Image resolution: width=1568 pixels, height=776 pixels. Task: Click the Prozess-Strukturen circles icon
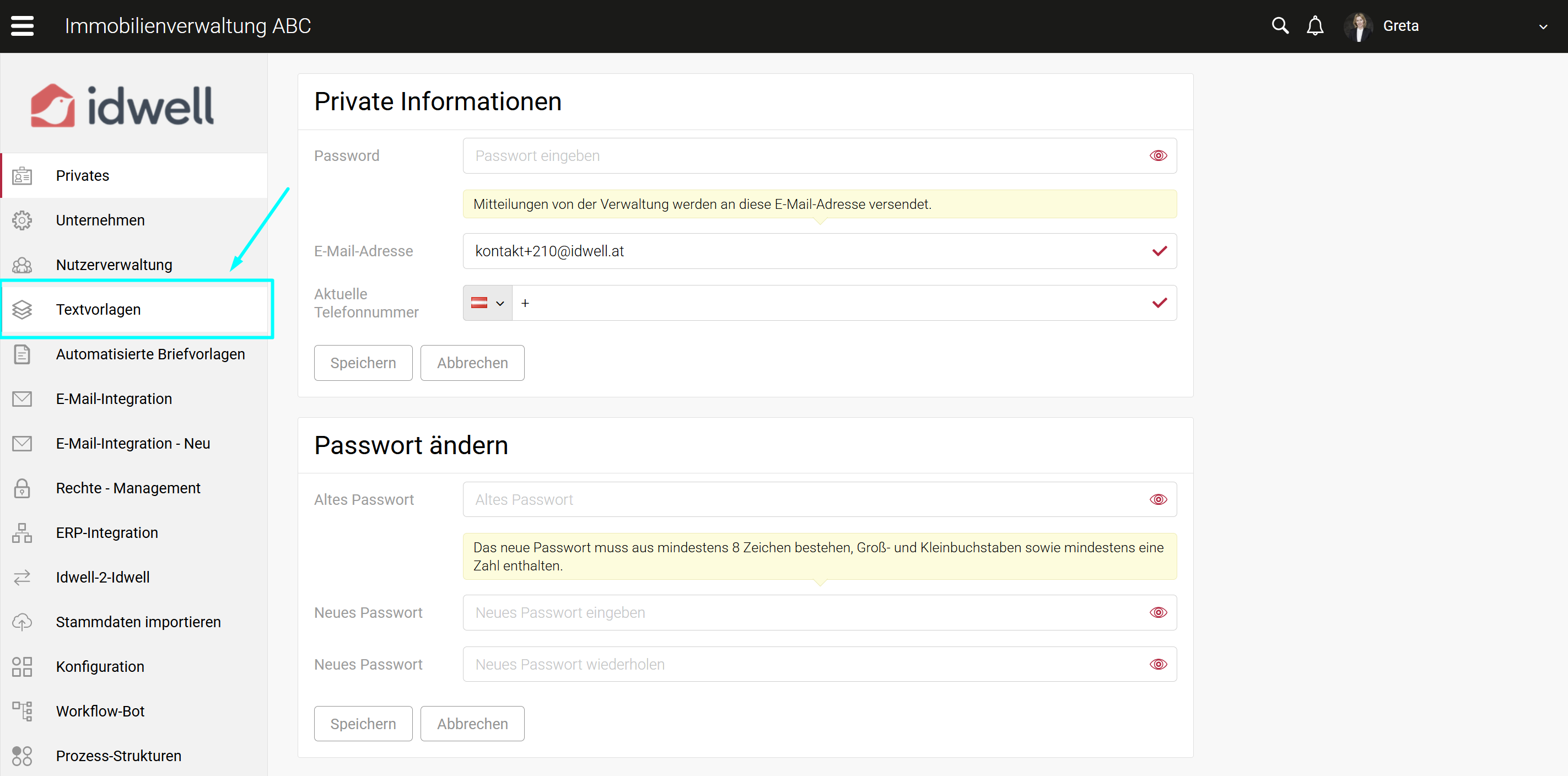[x=23, y=755]
